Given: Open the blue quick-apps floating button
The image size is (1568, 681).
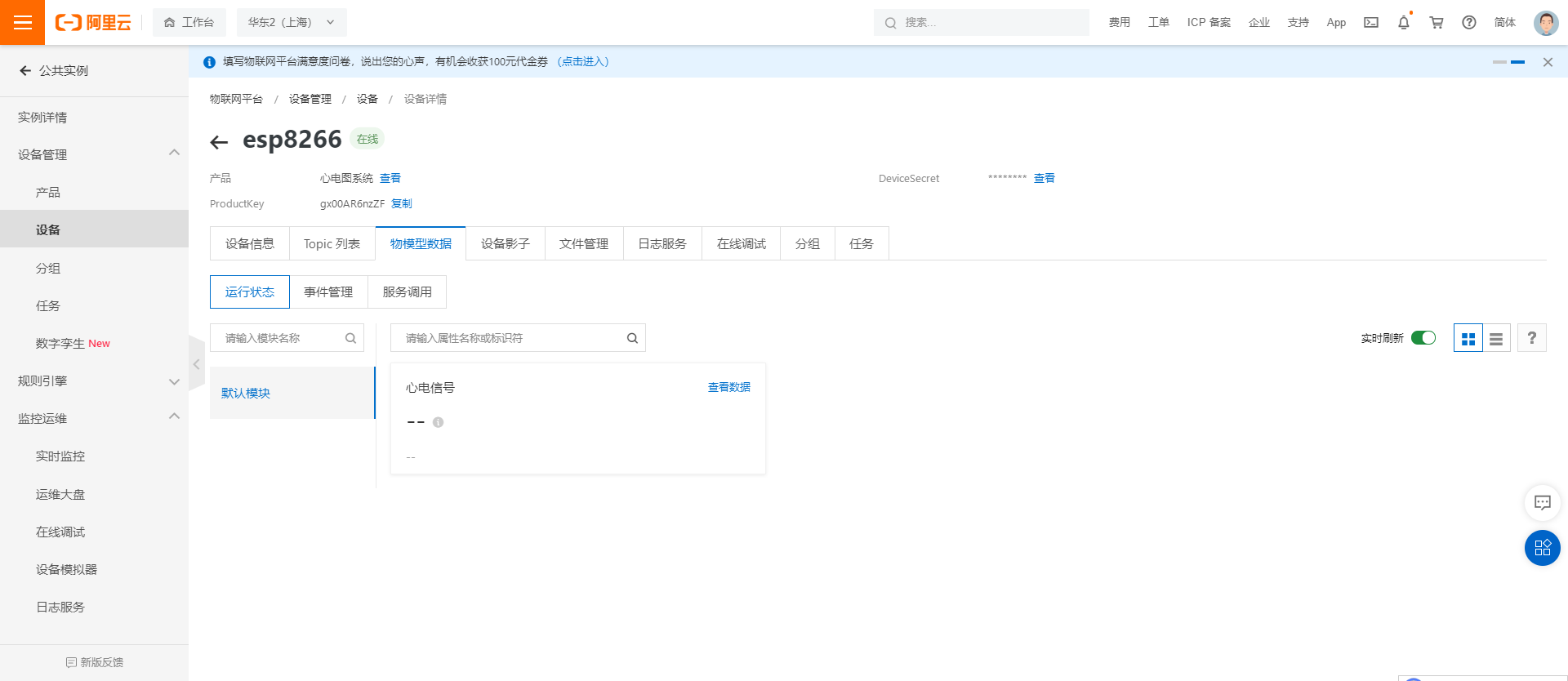Looking at the screenshot, I should pos(1543,548).
